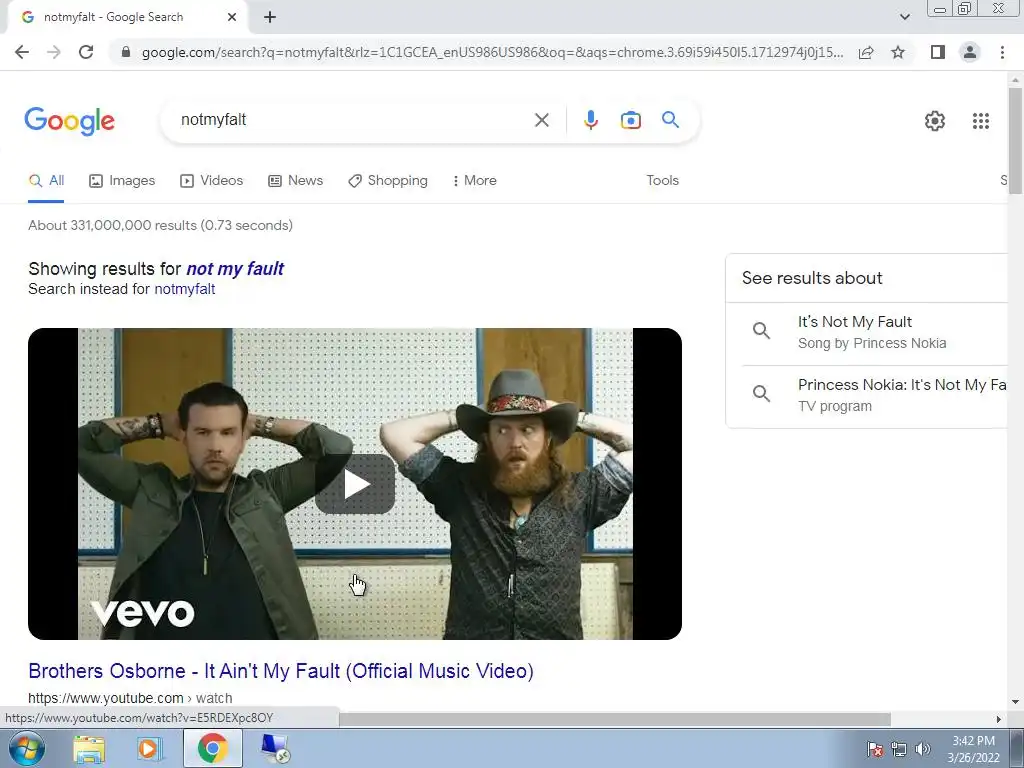This screenshot has height=768, width=1024.
Task: Open the Tools filter options
Action: [x=662, y=181]
